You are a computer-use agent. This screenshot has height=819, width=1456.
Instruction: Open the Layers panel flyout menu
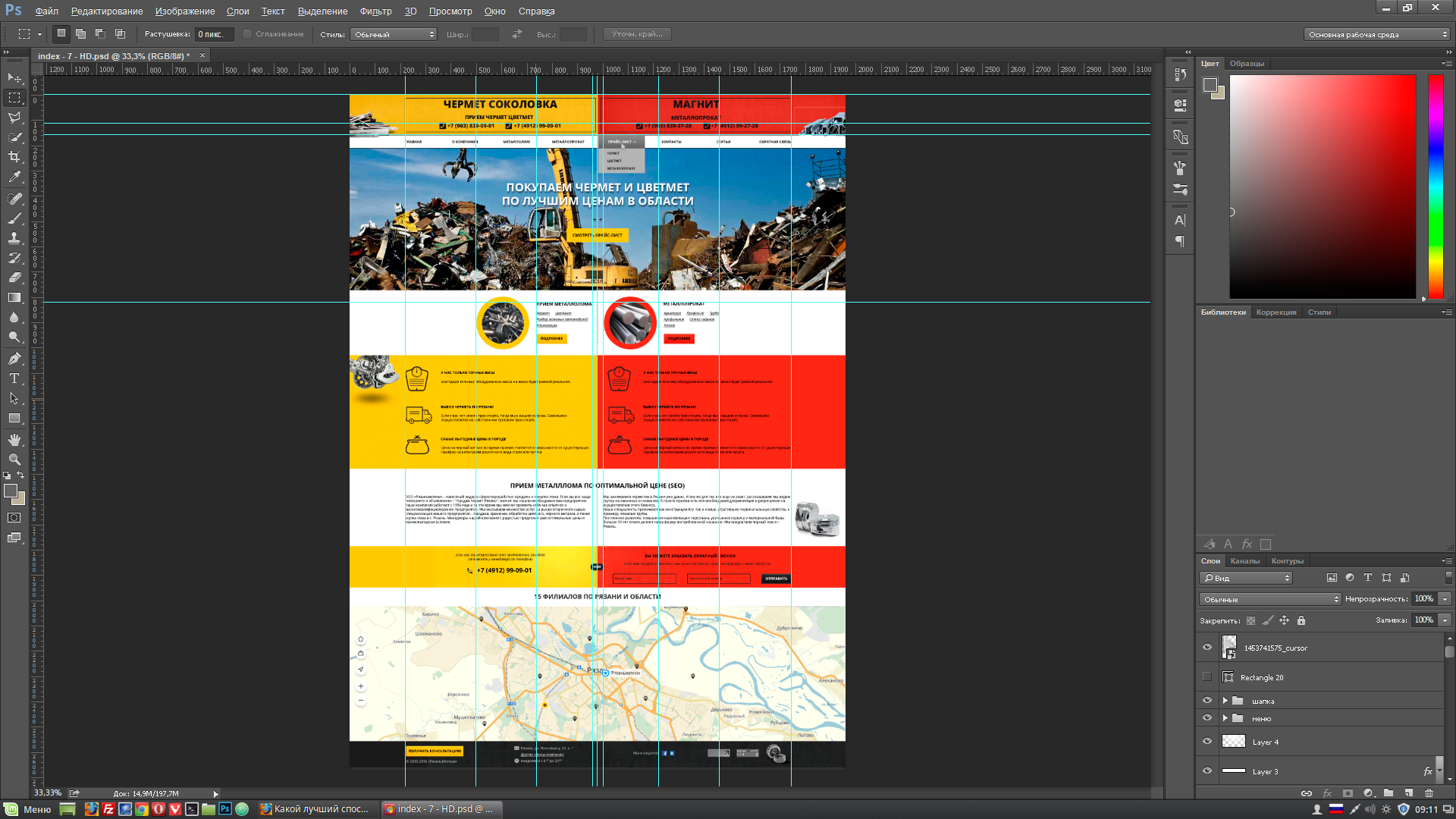point(1446,561)
